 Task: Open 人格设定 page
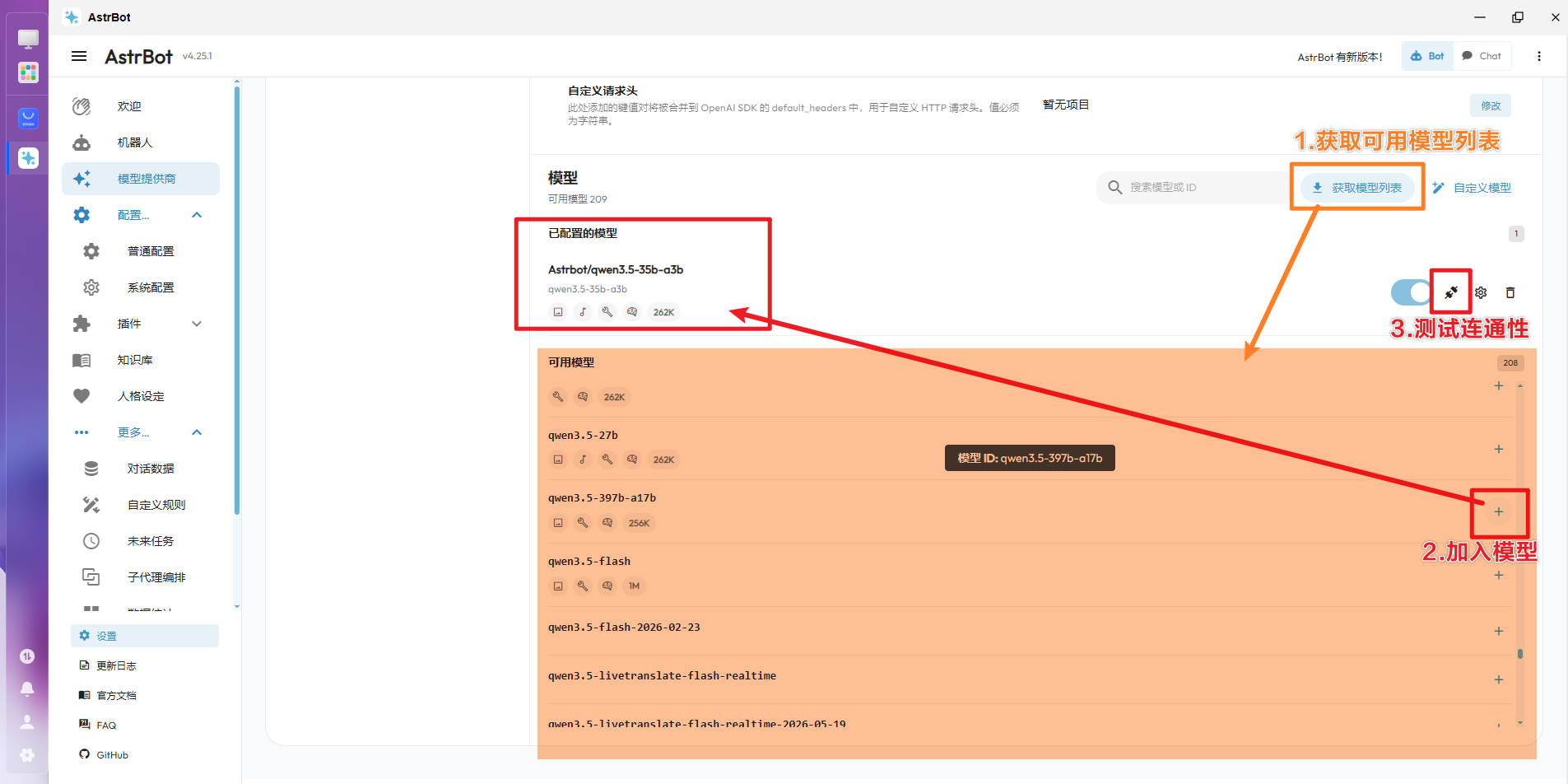tap(141, 396)
